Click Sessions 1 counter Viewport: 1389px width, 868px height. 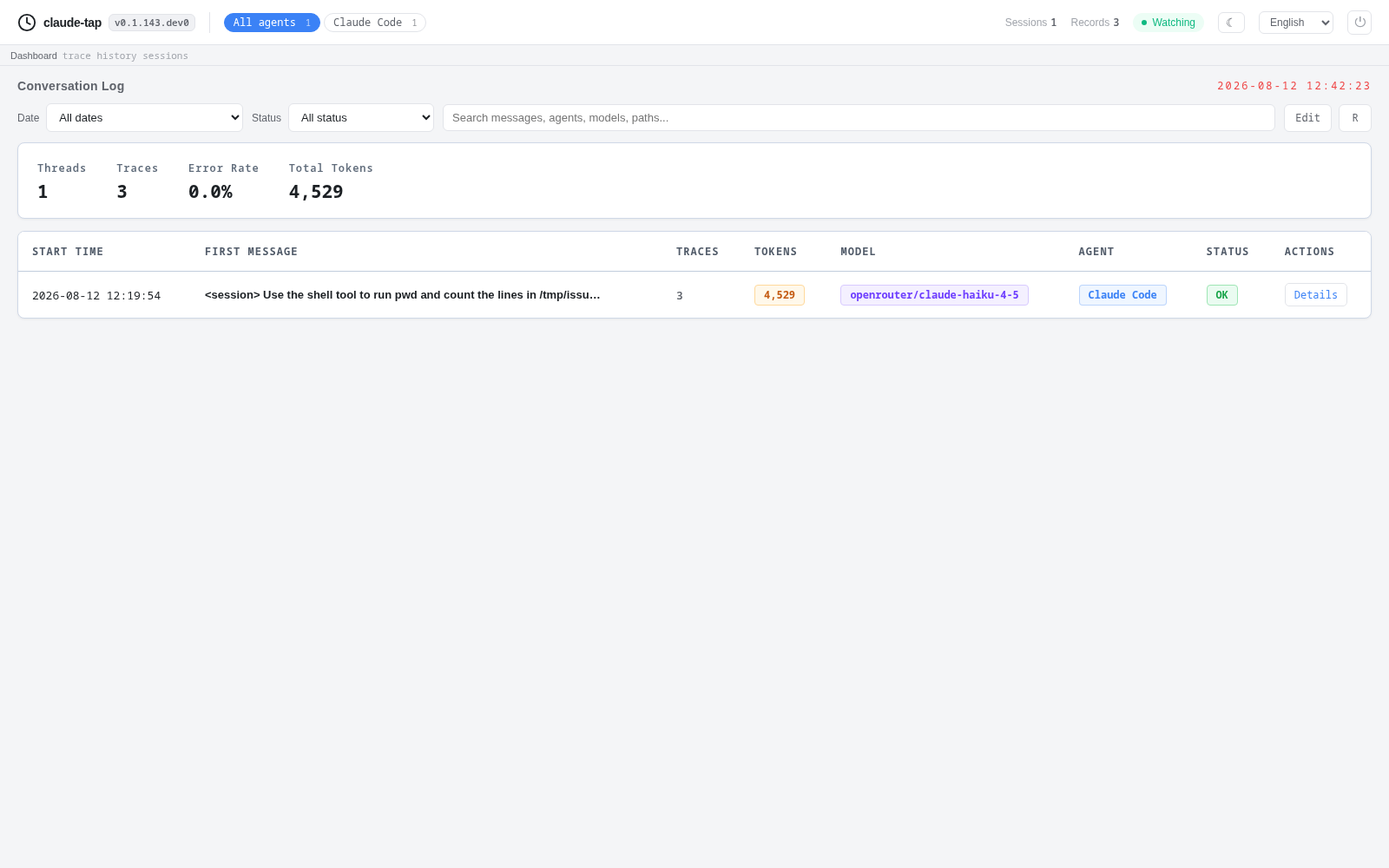pyautogui.click(x=1030, y=23)
